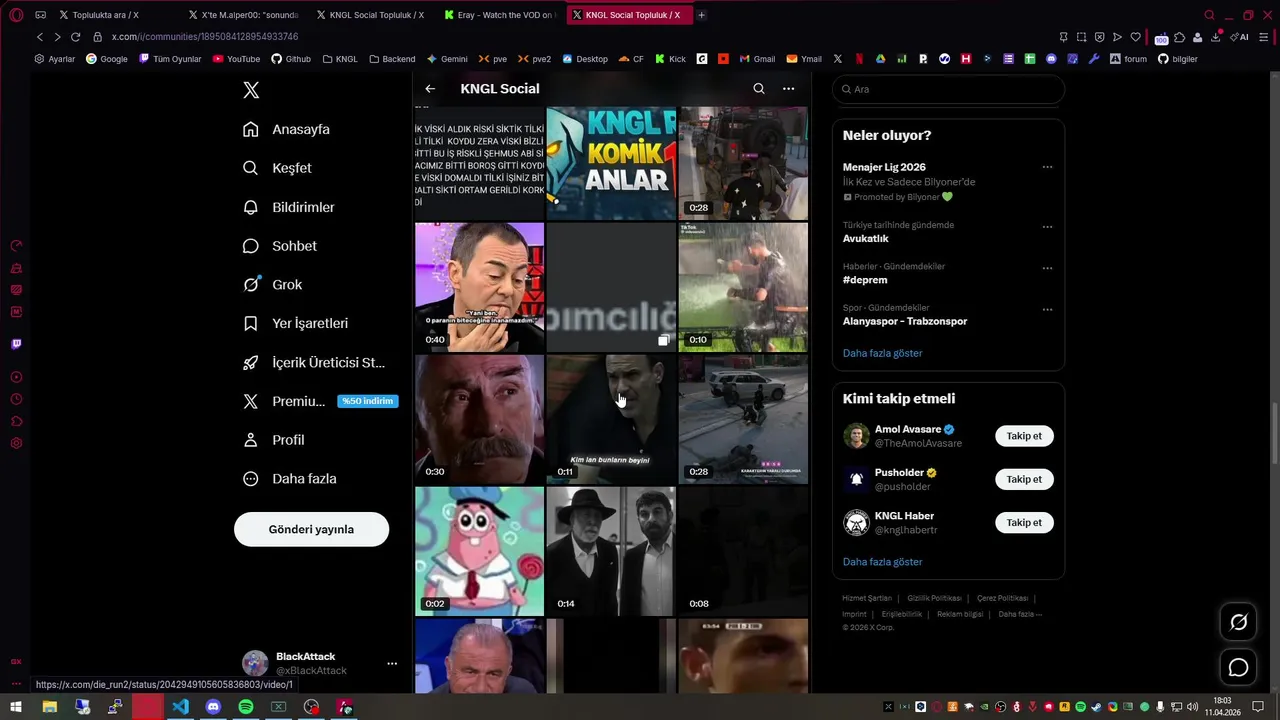The height and width of the screenshot is (720, 1280).
Task: Go back in browser history
Action: [40, 37]
